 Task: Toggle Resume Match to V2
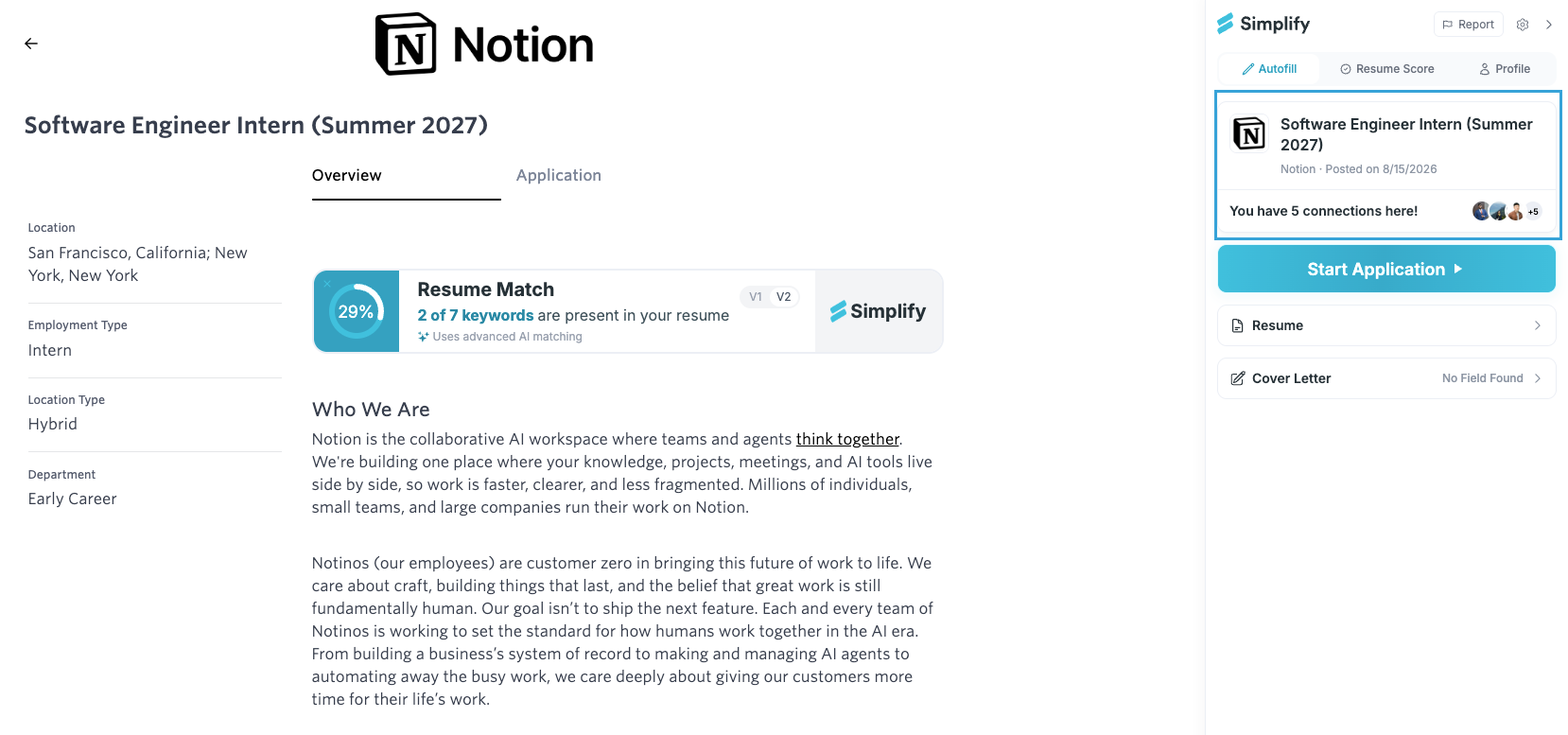[x=784, y=297]
